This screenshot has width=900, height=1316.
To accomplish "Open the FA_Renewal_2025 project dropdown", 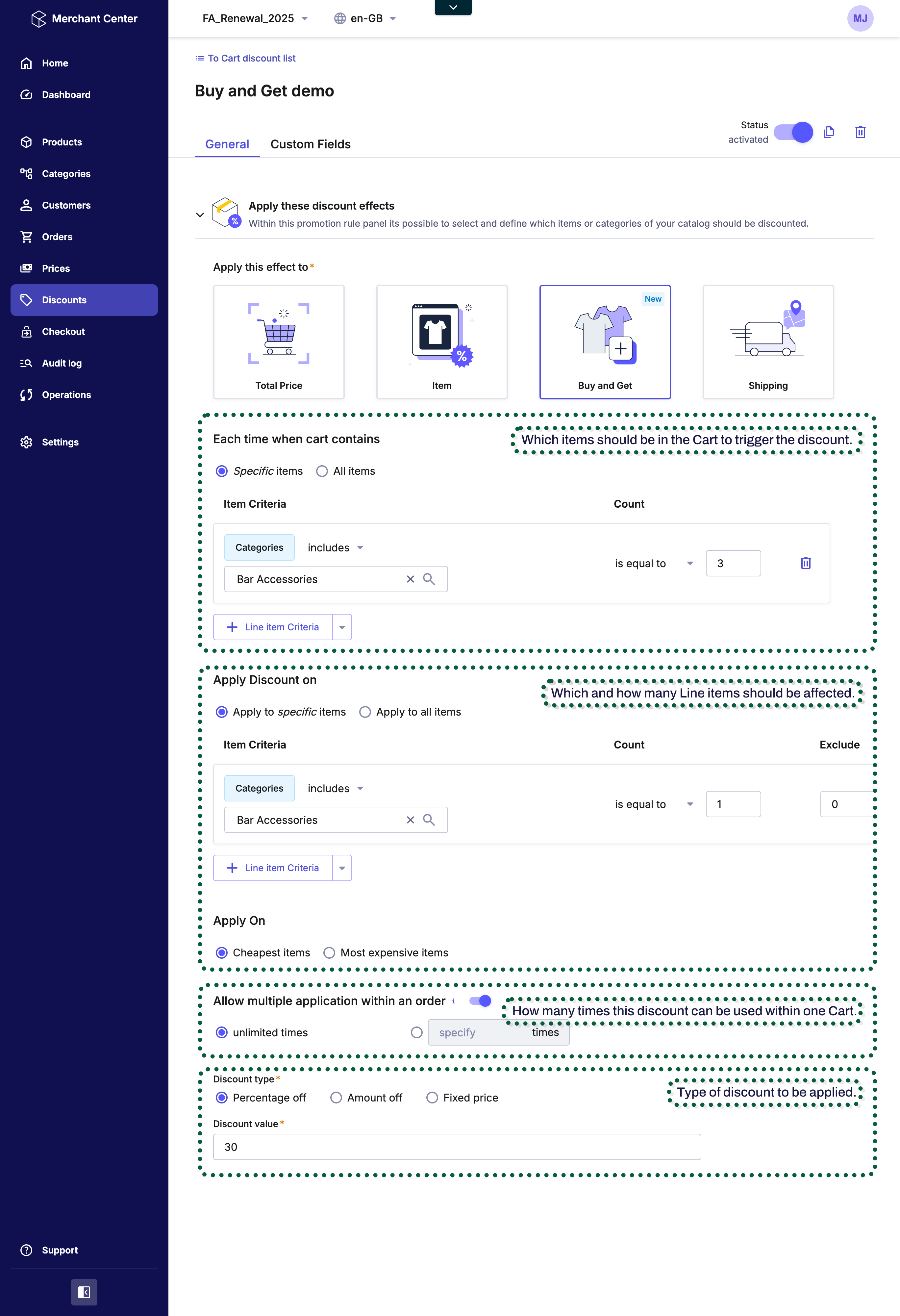I will click(255, 18).
